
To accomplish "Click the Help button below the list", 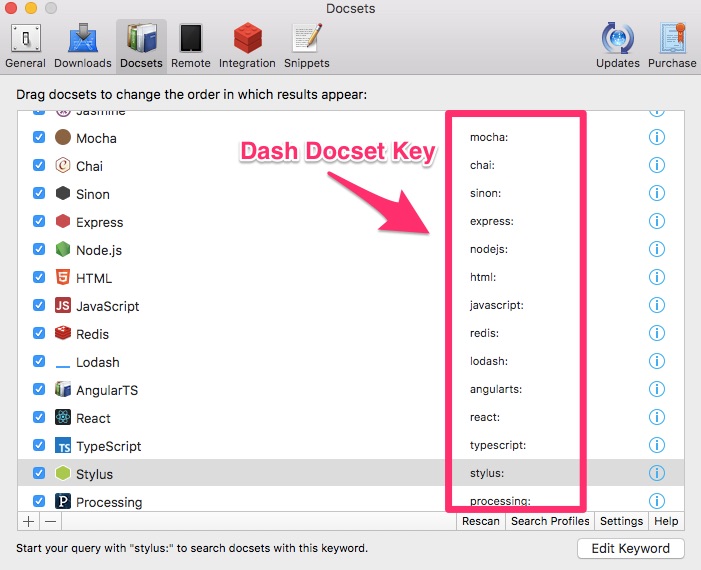I will click(x=666, y=521).
